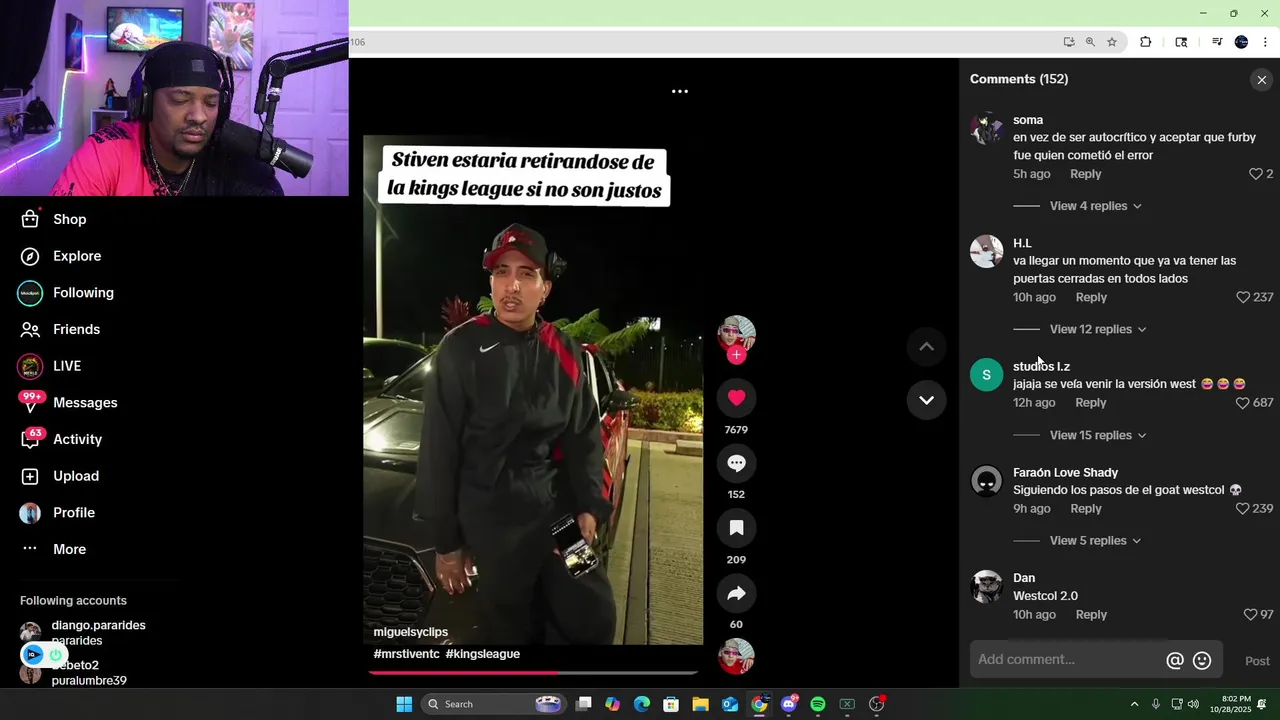Expand View 5 replies under Faraón Love Shady
Screen dimensions: 1280x720
pos(1095,541)
